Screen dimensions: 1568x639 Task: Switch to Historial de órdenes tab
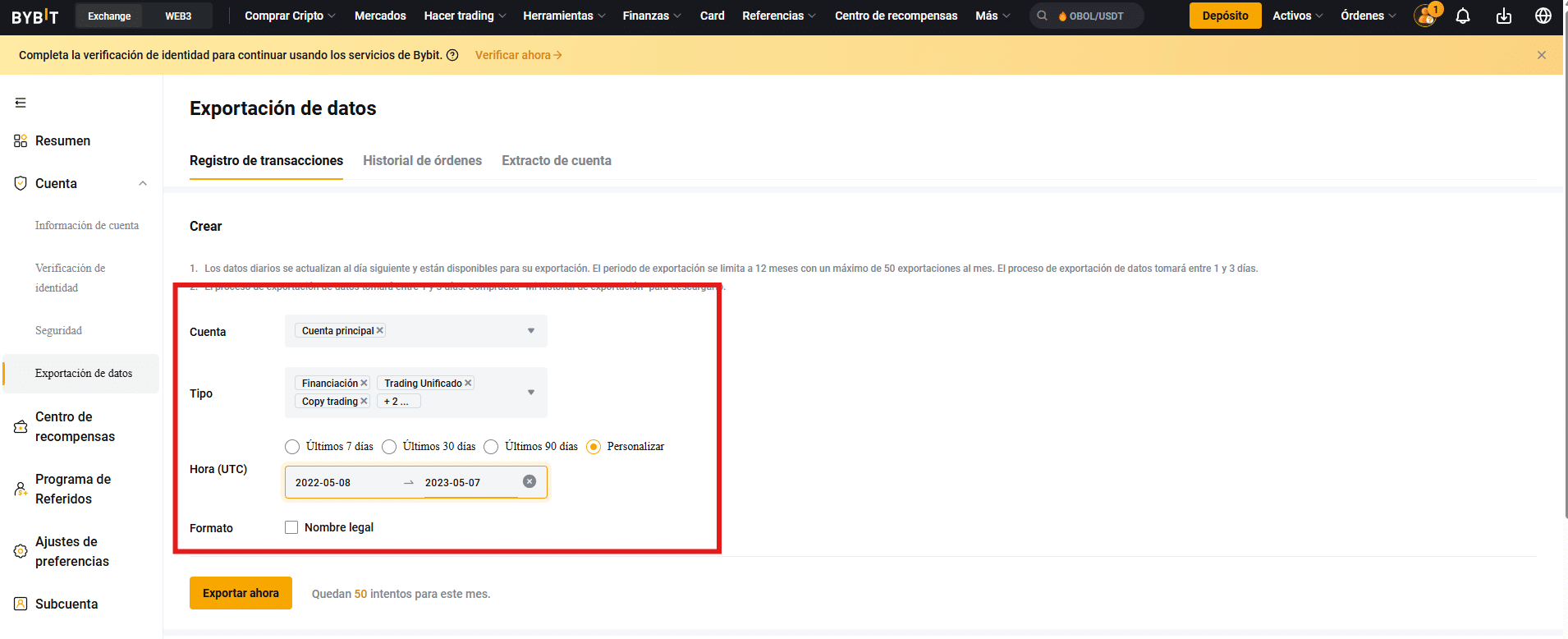[x=422, y=161]
